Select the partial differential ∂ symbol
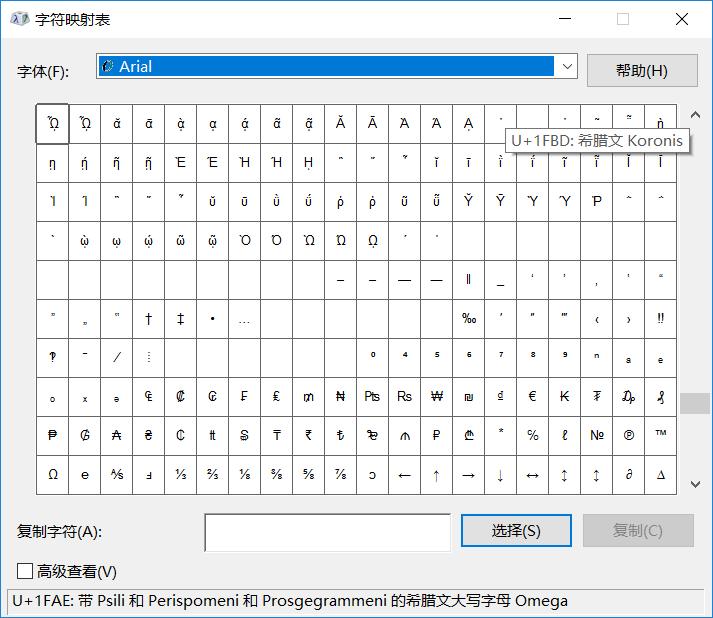This screenshot has width=713, height=618. tap(628, 475)
